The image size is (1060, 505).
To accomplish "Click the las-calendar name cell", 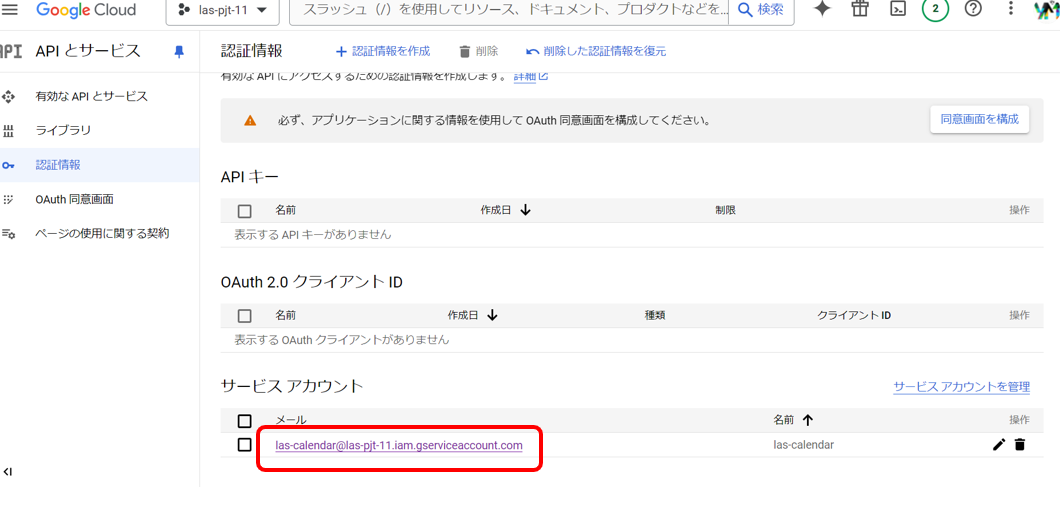I will pos(803,445).
